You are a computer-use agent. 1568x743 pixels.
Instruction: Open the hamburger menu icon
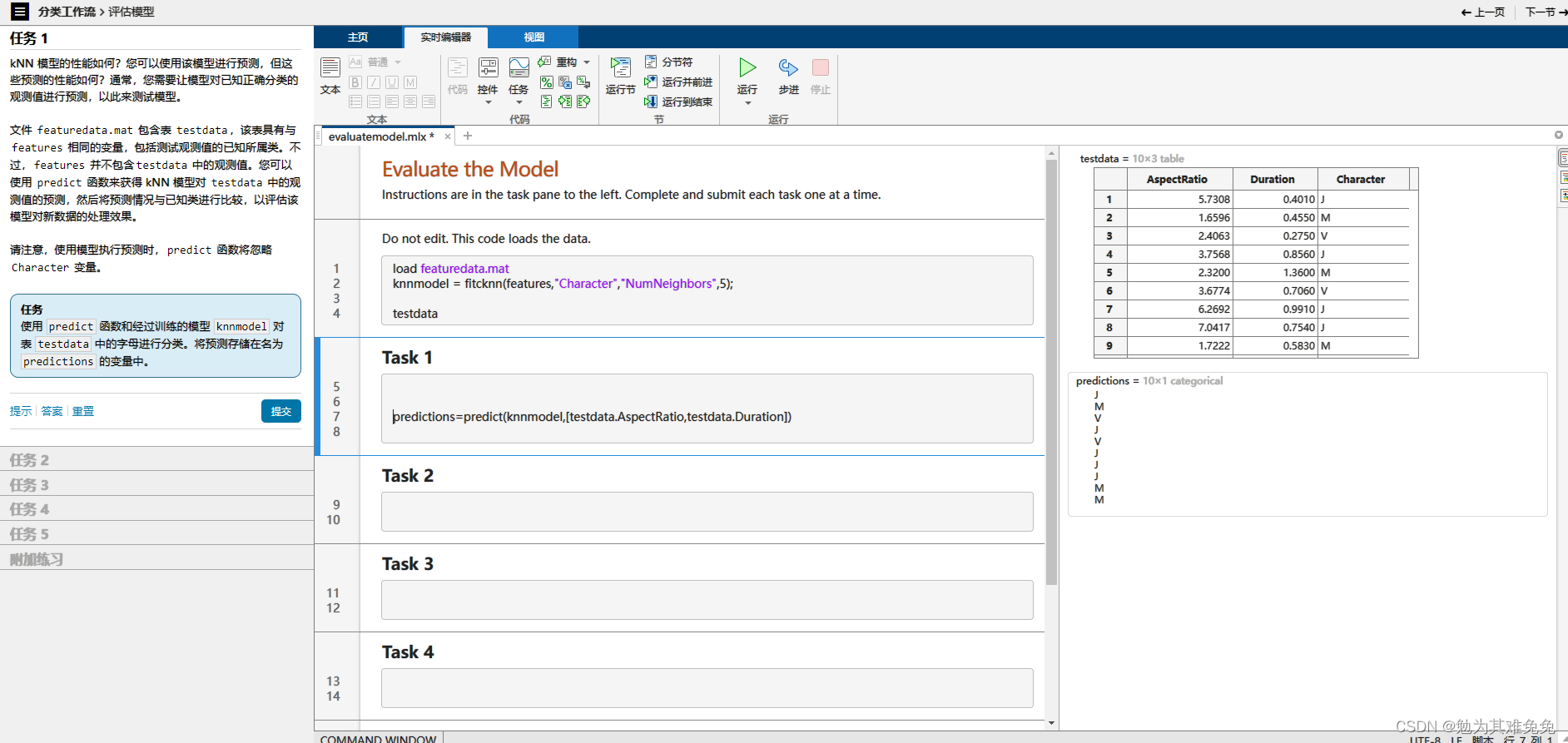(x=19, y=12)
